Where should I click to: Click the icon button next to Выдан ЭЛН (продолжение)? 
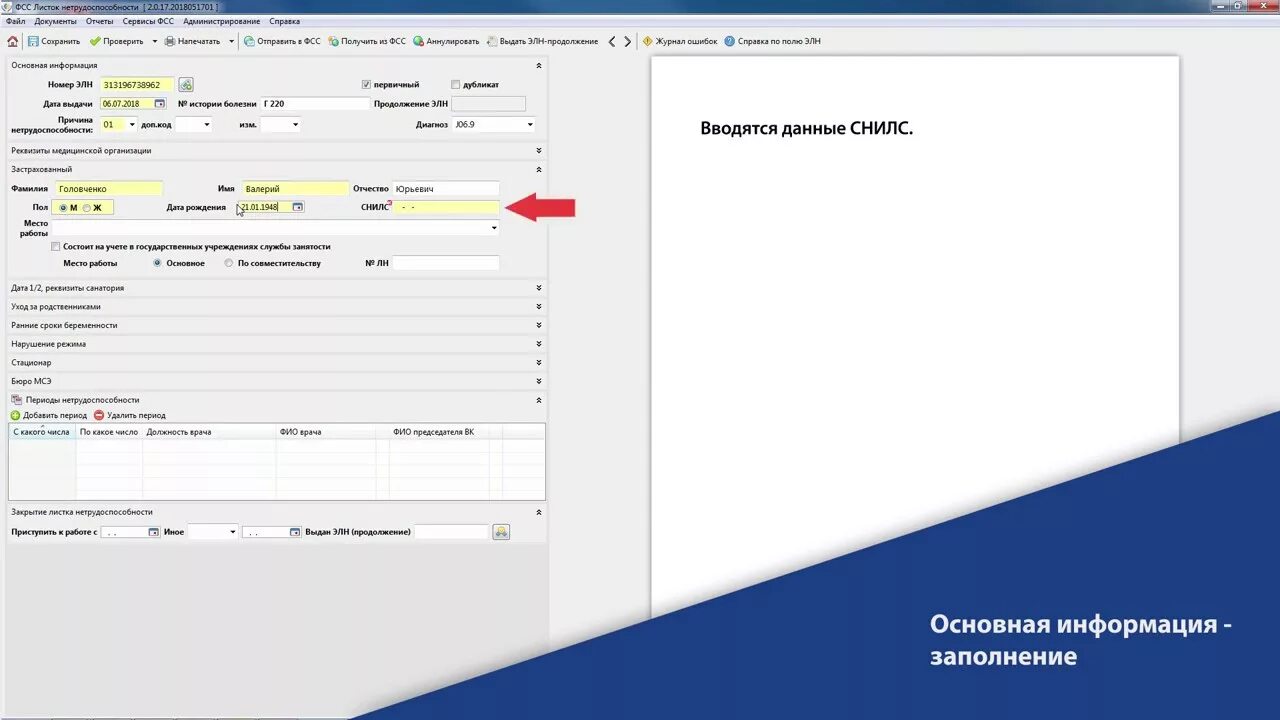coord(501,532)
